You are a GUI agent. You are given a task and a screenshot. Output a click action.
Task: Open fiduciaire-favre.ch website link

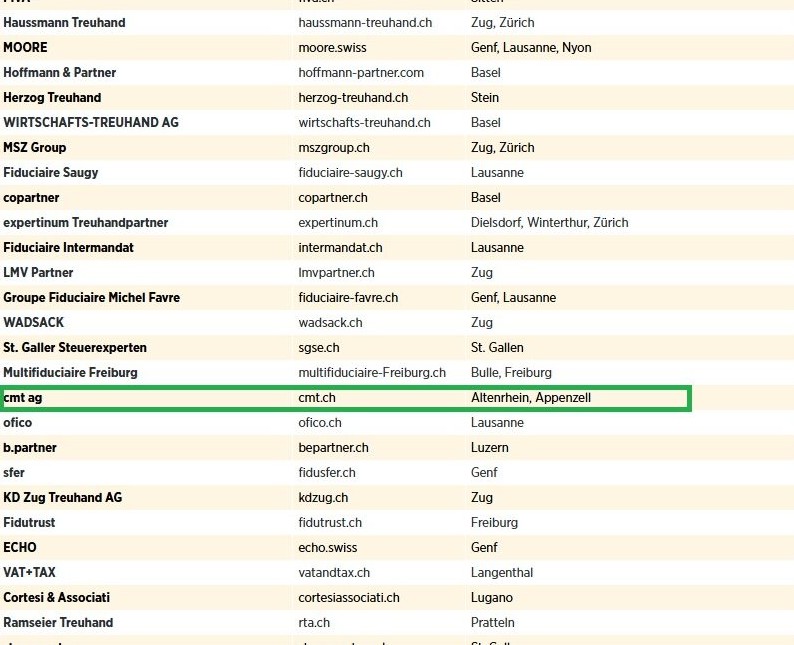348,298
